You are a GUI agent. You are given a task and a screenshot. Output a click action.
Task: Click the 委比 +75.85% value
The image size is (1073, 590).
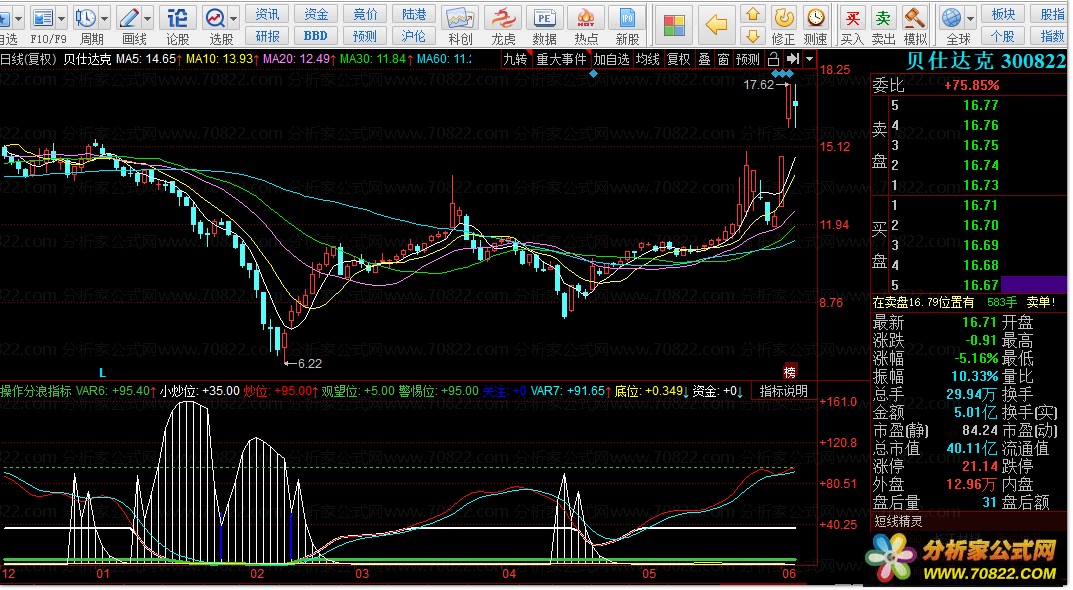point(971,86)
